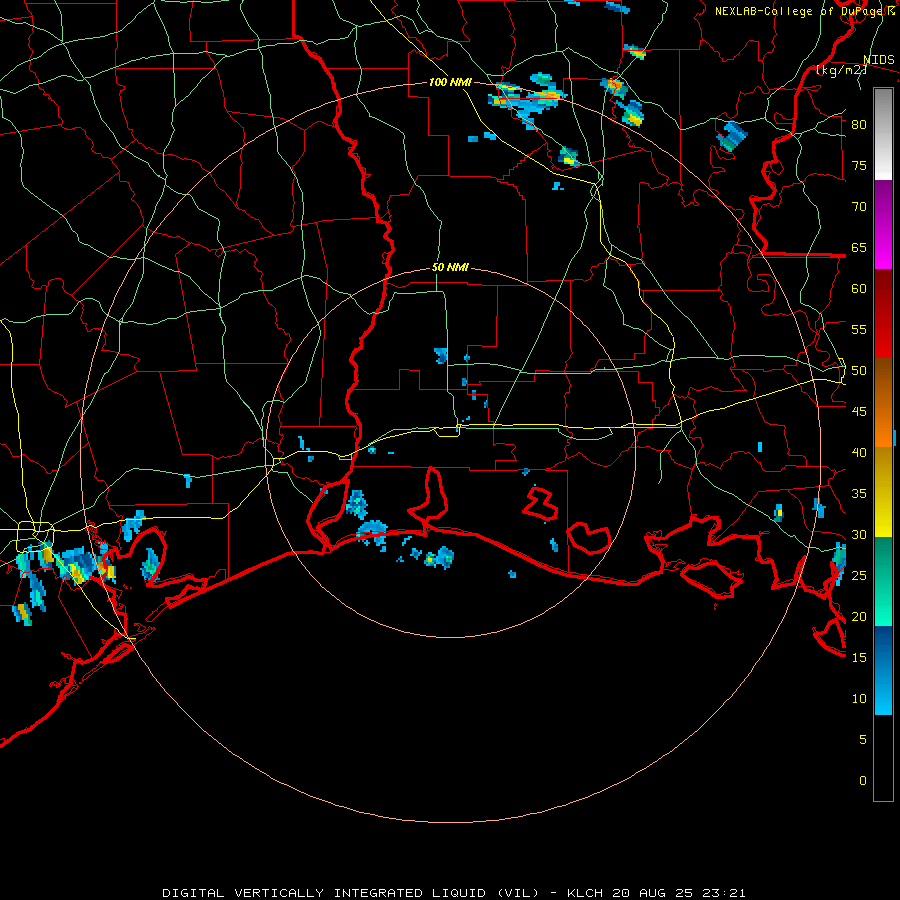The image size is (900, 900).
Task: Click the white-gray band of the color bar
Action: pyautogui.click(x=883, y=134)
